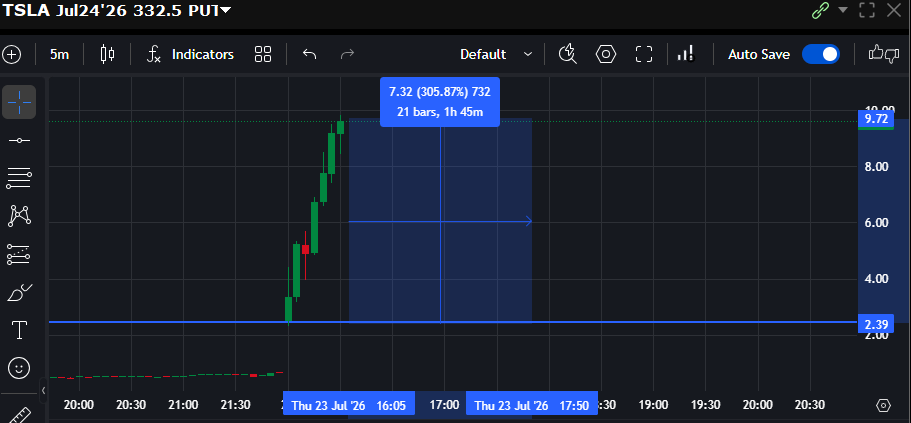Open the bar chart alert icon
Screen dimensions: 911x423
point(686,55)
